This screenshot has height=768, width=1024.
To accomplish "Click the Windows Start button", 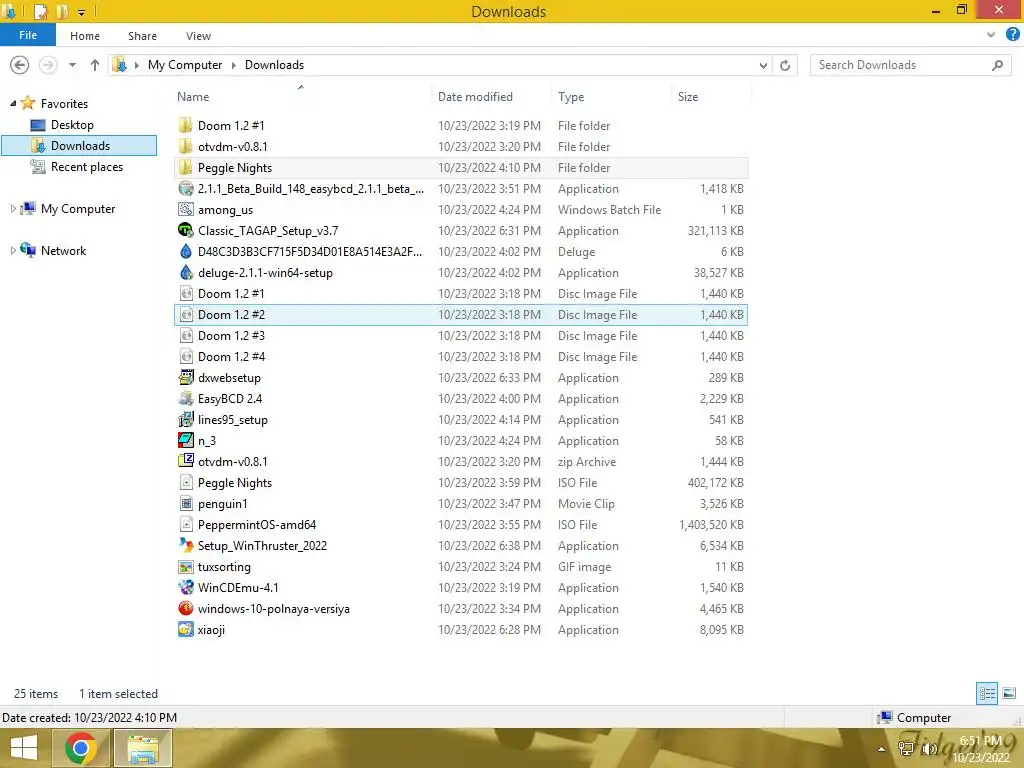I will pyautogui.click(x=24, y=748).
